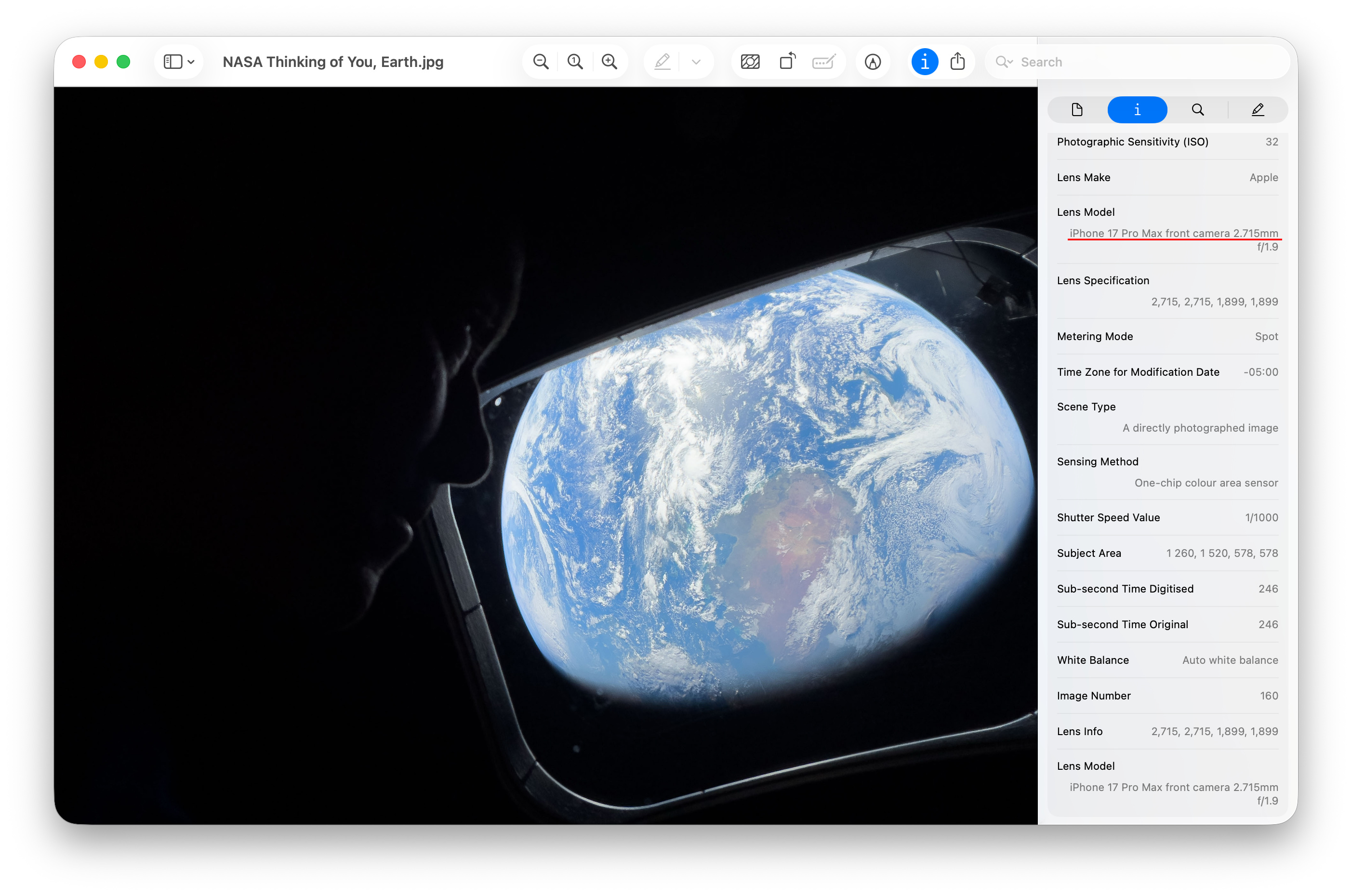Switch to Keywords search tab
The image size is (1352, 896).
coord(1198,110)
